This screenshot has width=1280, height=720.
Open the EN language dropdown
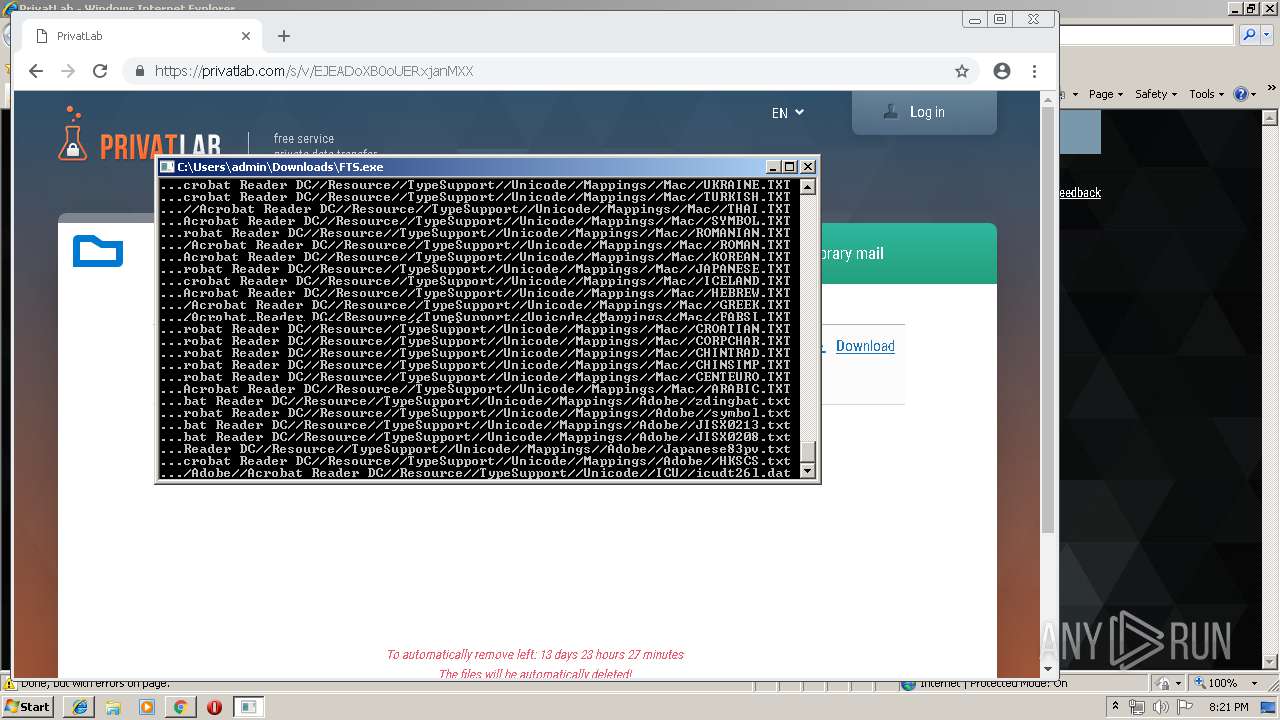coord(788,113)
